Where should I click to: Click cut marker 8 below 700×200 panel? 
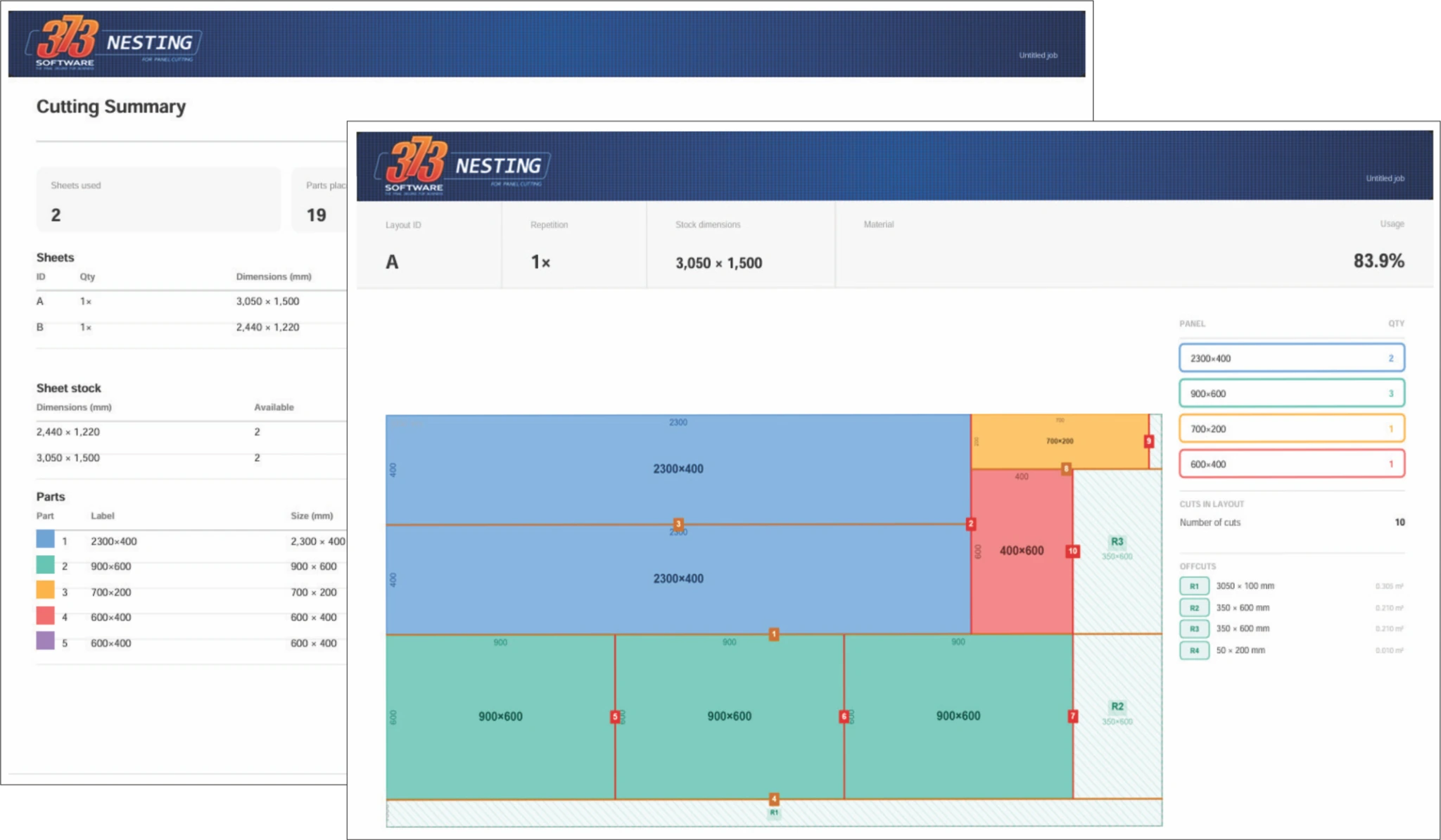pos(1067,469)
